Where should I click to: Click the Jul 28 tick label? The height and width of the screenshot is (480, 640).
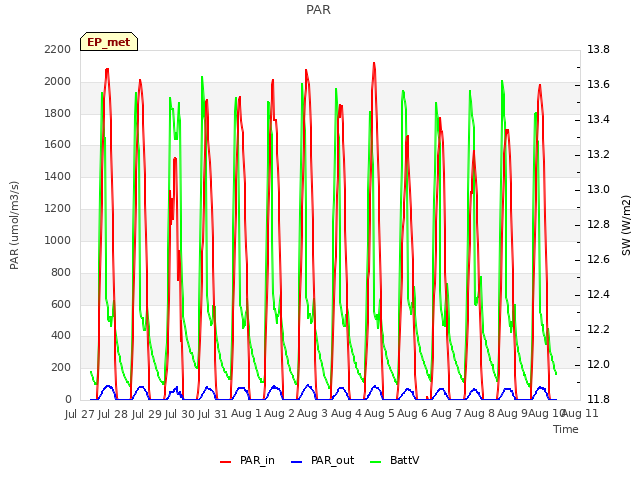coord(113,414)
